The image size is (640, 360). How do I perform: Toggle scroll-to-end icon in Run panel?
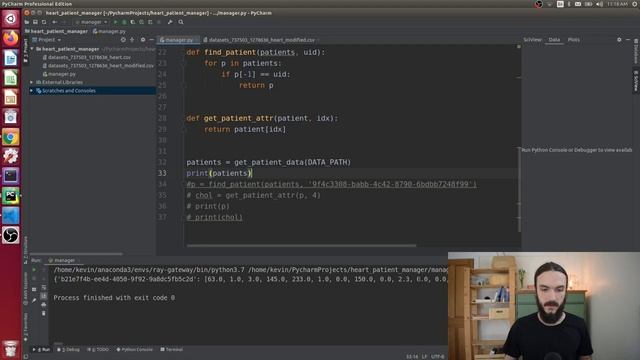[x=44, y=296]
